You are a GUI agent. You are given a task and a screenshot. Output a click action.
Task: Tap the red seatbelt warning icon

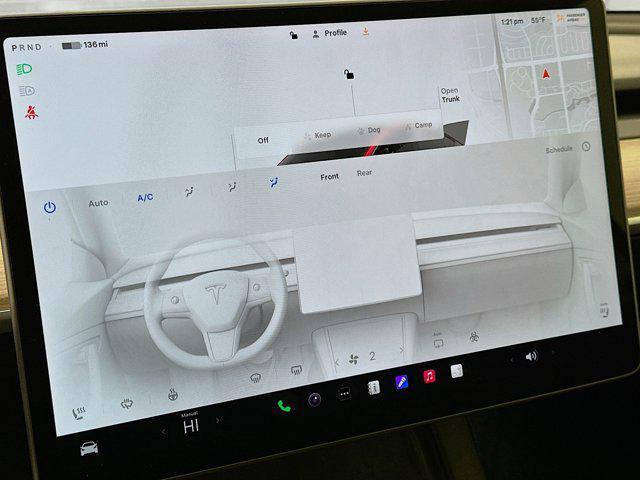[x=31, y=112]
